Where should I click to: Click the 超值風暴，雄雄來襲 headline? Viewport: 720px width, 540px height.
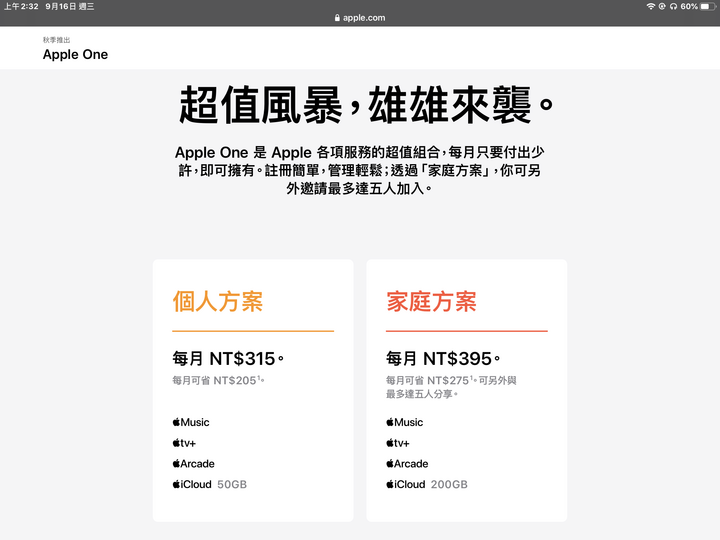pyautogui.click(x=366, y=105)
